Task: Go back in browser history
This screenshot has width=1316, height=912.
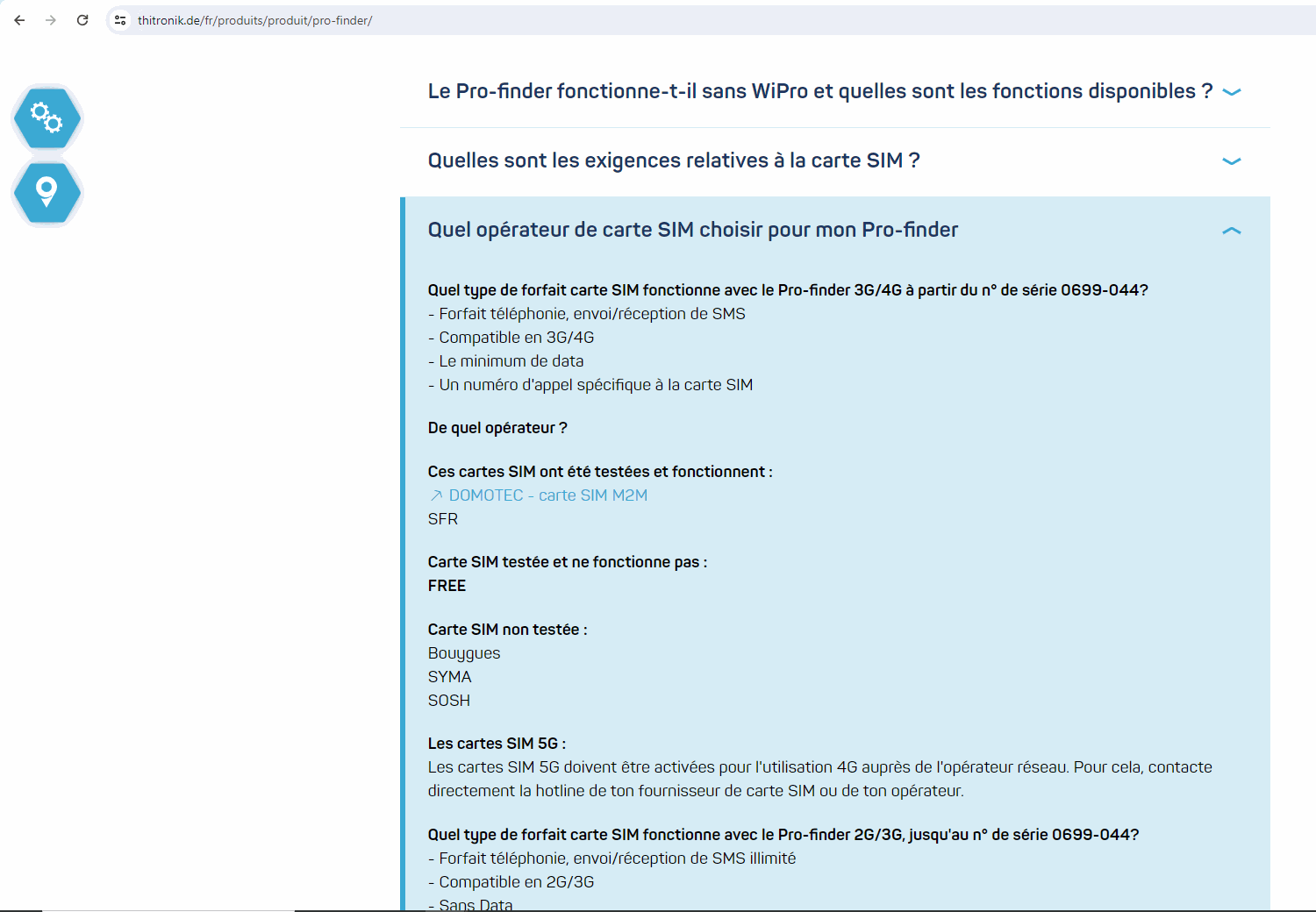Action: (19, 20)
